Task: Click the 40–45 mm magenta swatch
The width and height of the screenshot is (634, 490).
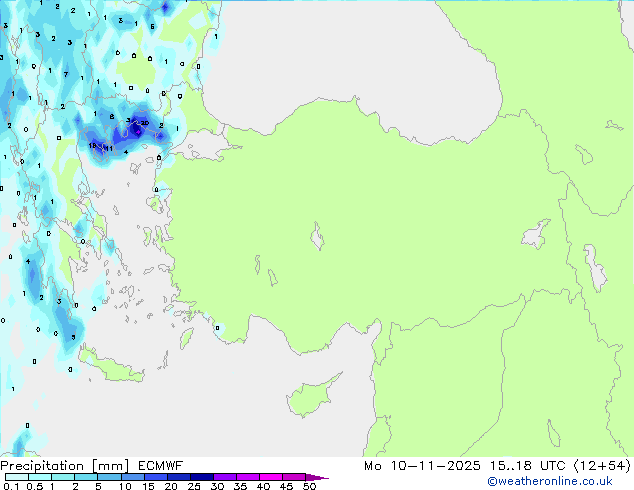Action: click(271, 477)
